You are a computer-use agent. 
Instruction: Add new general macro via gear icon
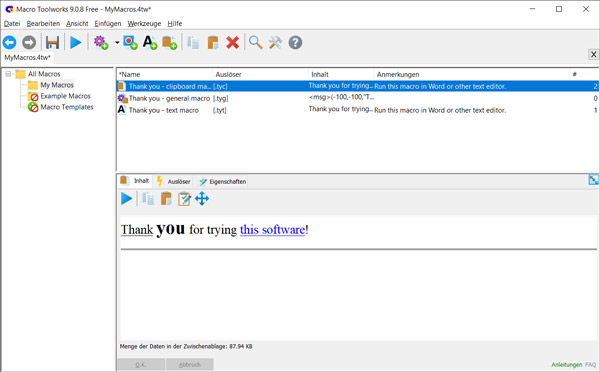(101, 42)
